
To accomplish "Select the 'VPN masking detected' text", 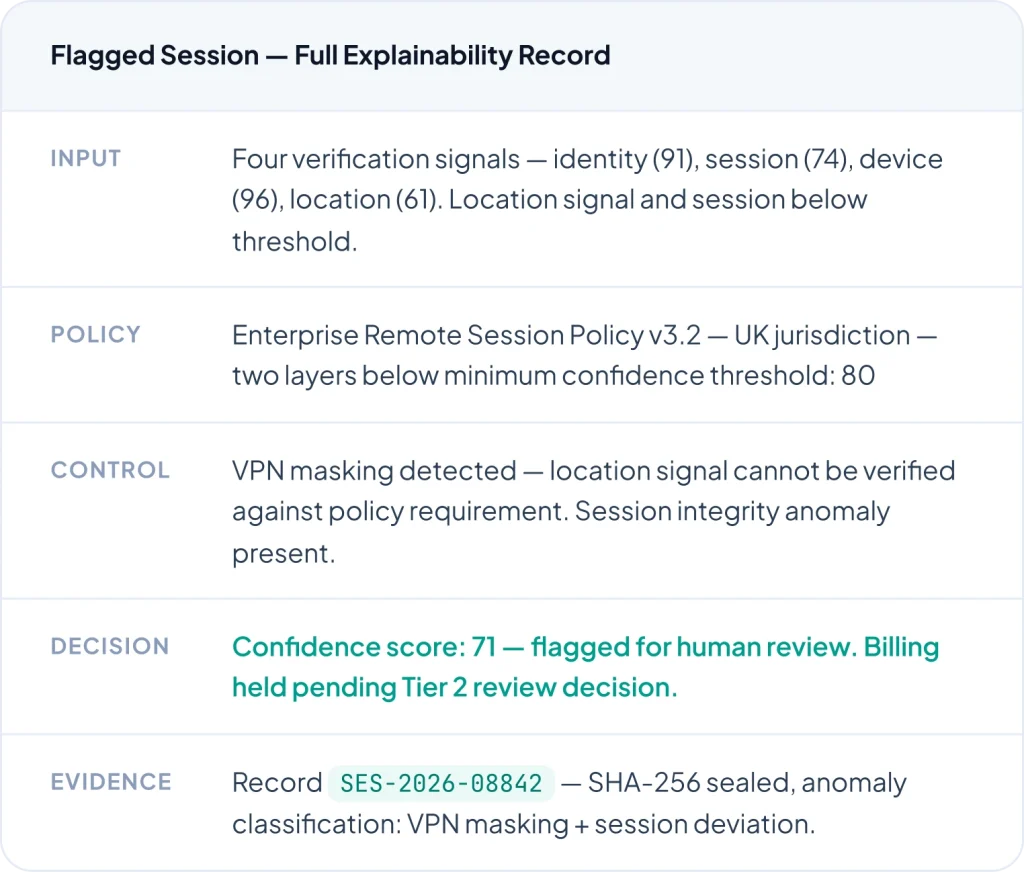I will pyautogui.click(x=375, y=471).
